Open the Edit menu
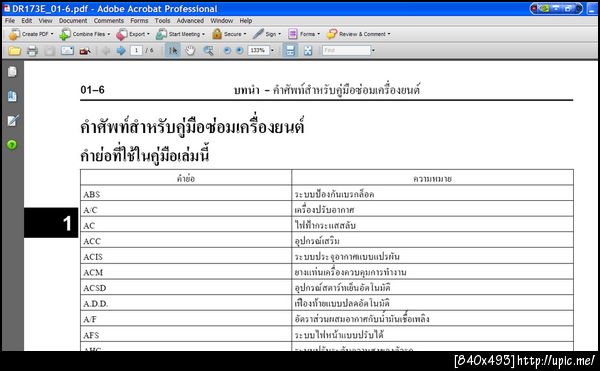This screenshot has width=600, height=371. click(27, 21)
